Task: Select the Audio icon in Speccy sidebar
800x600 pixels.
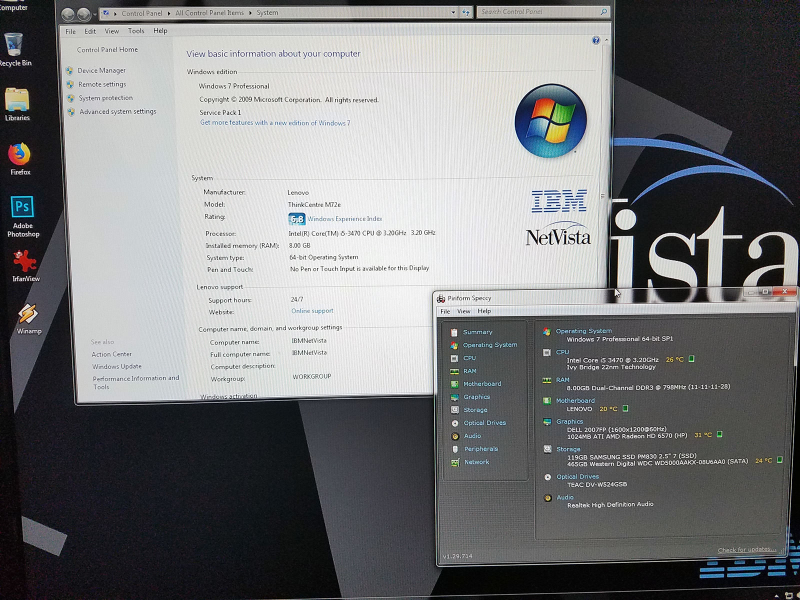Action: tap(455, 436)
